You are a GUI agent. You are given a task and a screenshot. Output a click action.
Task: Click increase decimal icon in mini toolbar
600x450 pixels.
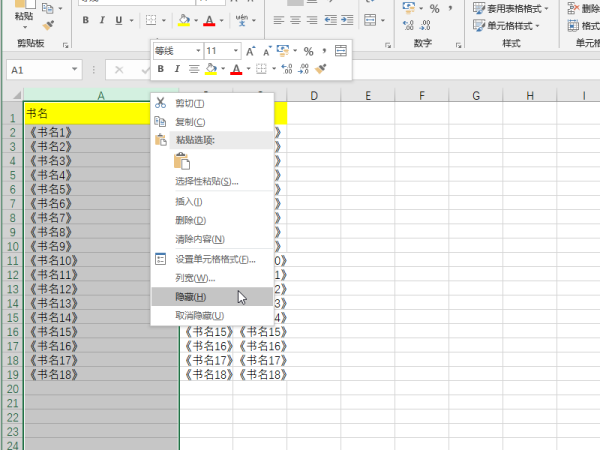(x=287, y=69)
